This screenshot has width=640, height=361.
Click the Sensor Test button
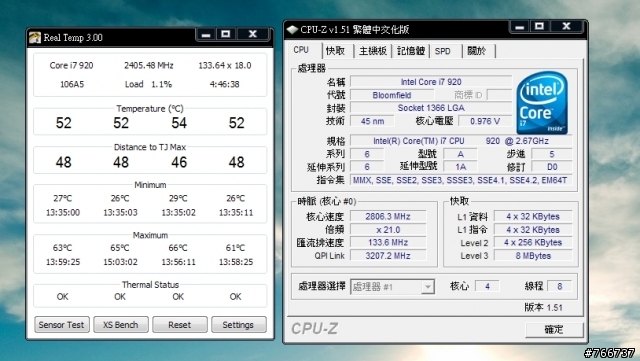(62, 325)
